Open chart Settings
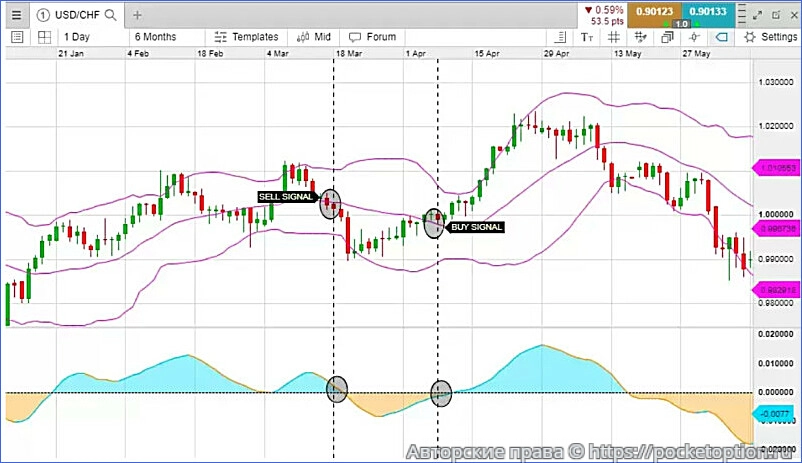The width and height of the screenshot is (802, 463). click(768, 37)
